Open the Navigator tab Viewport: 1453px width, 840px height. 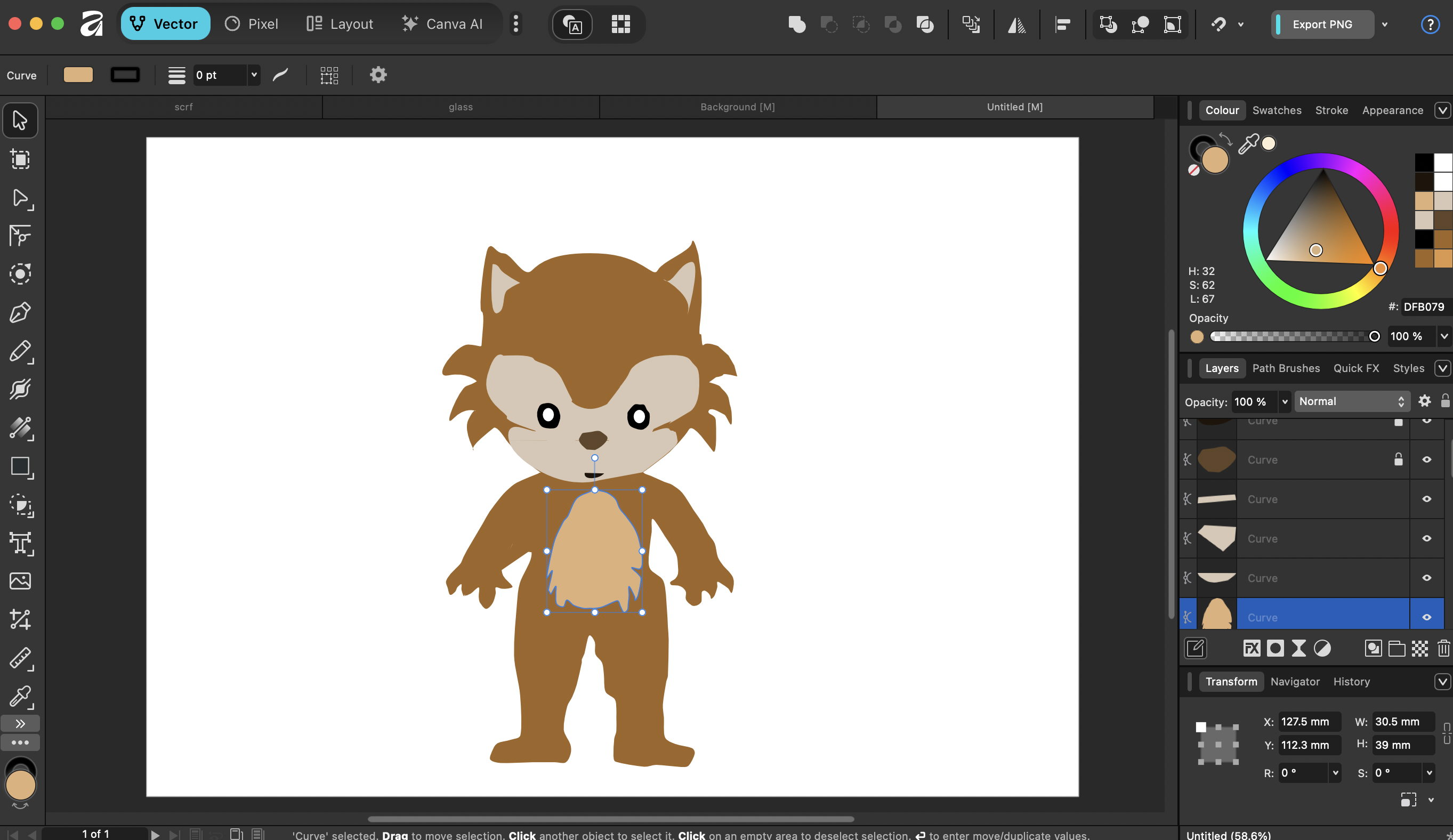(x=1295, y=682)
